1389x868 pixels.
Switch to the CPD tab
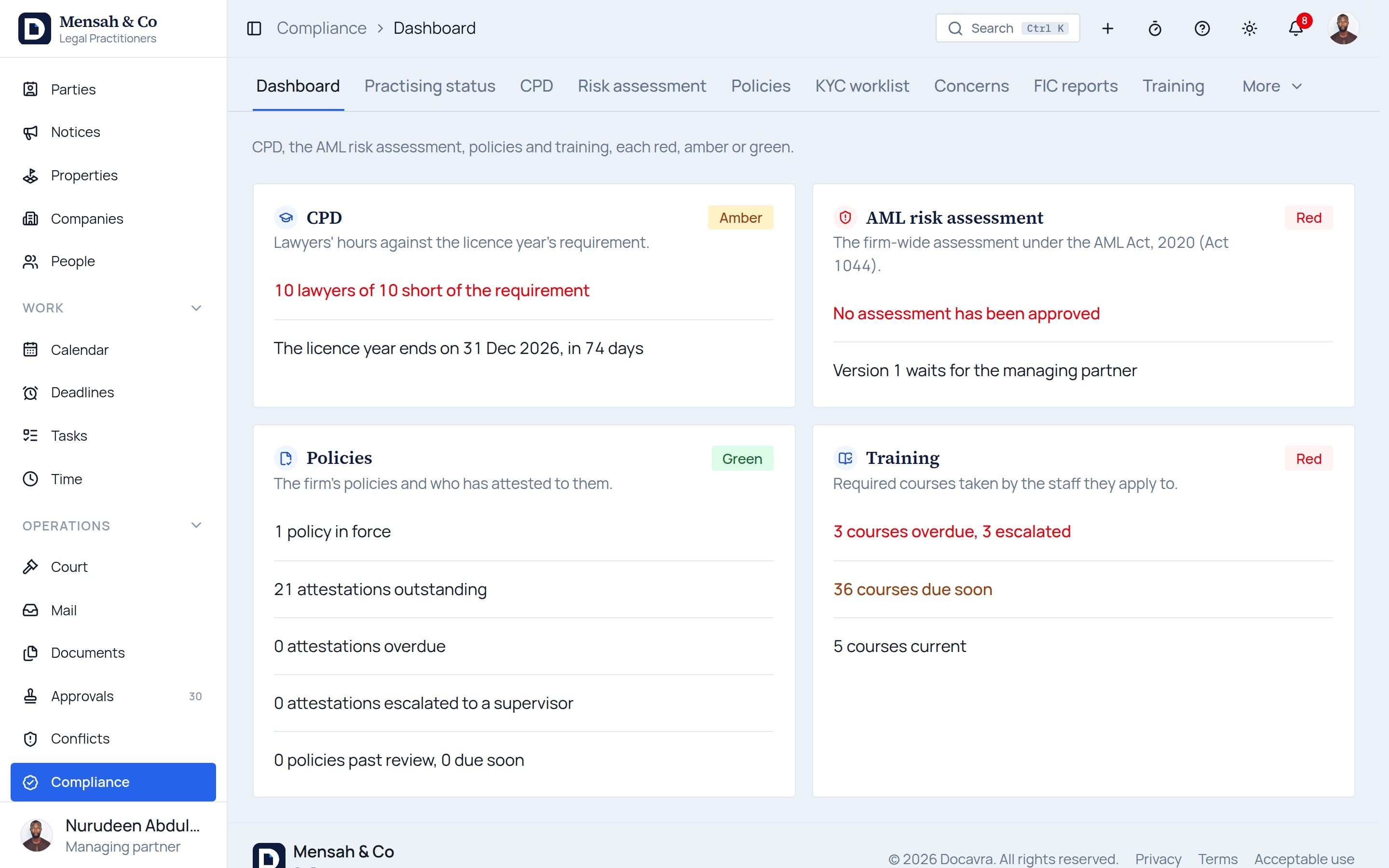(x=536, y=86)
